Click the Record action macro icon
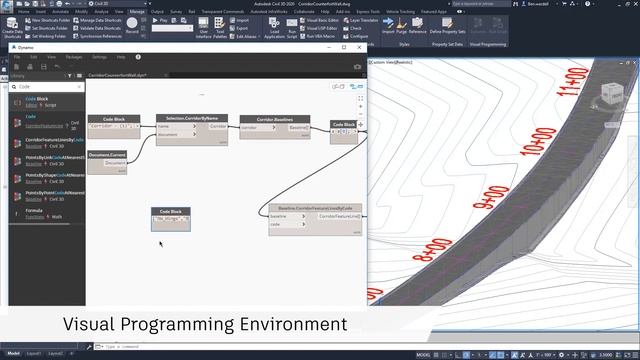Viewport: 640px width, 360px height. coord(132,24)
